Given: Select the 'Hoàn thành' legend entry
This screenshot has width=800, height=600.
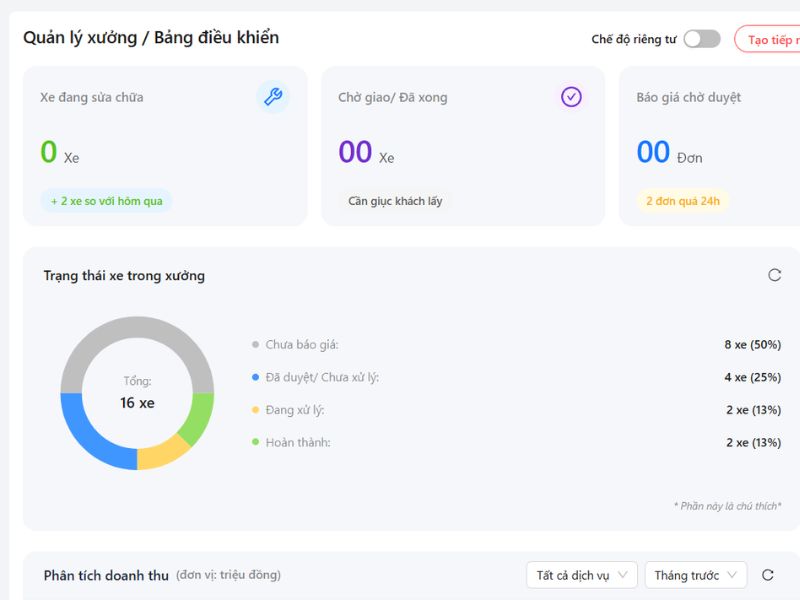Looking at the screenshot, I should click(291, 442).
